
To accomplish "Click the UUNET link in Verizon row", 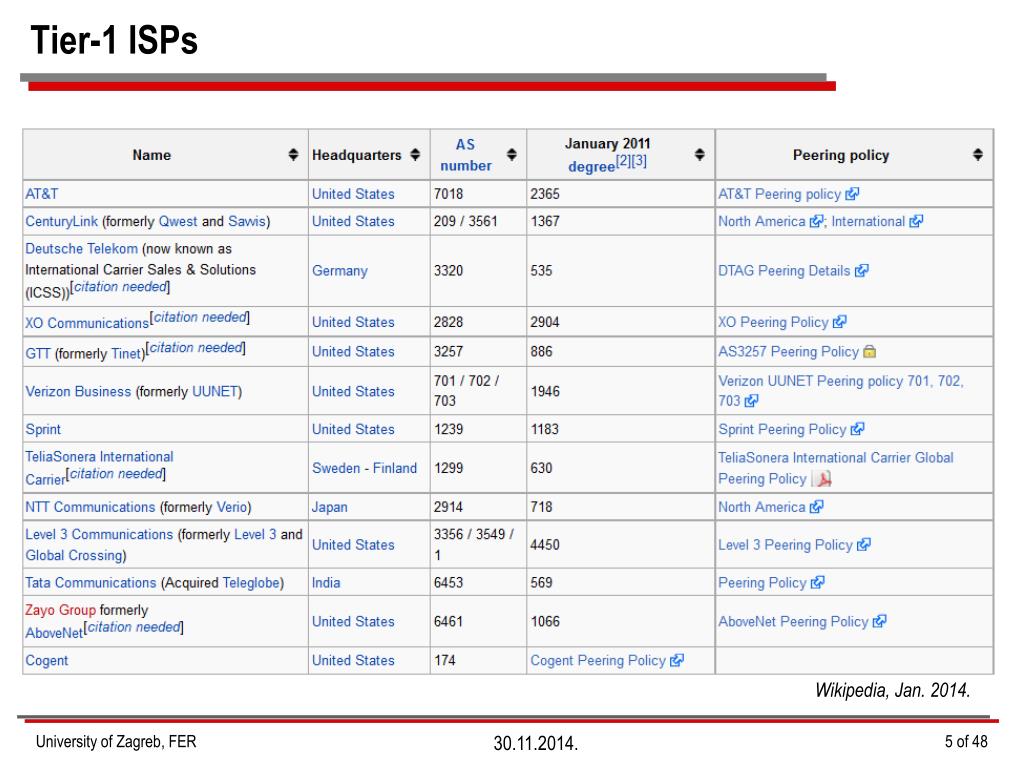I will (215, 391).
